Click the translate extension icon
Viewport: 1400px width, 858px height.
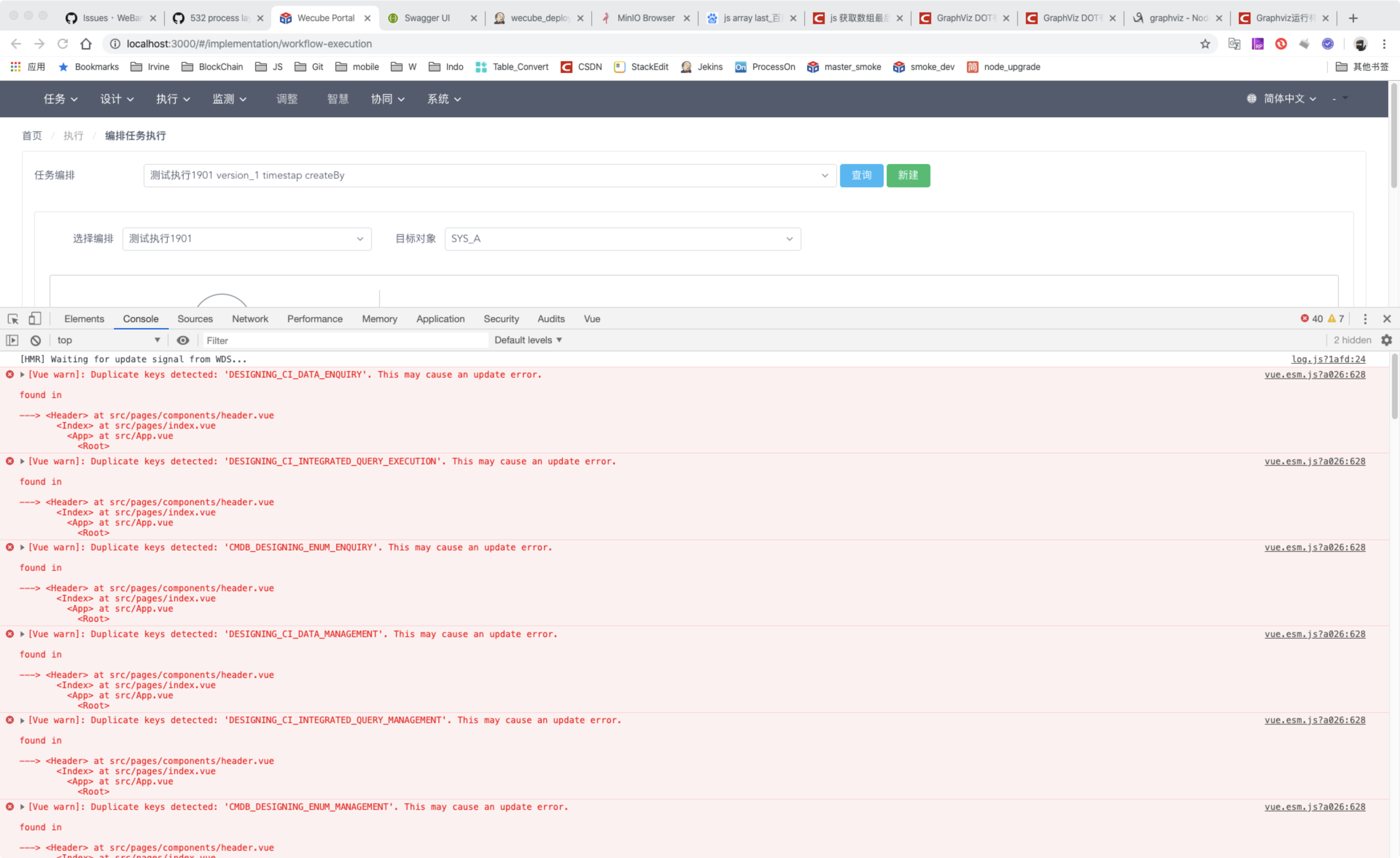[1233, 44]
